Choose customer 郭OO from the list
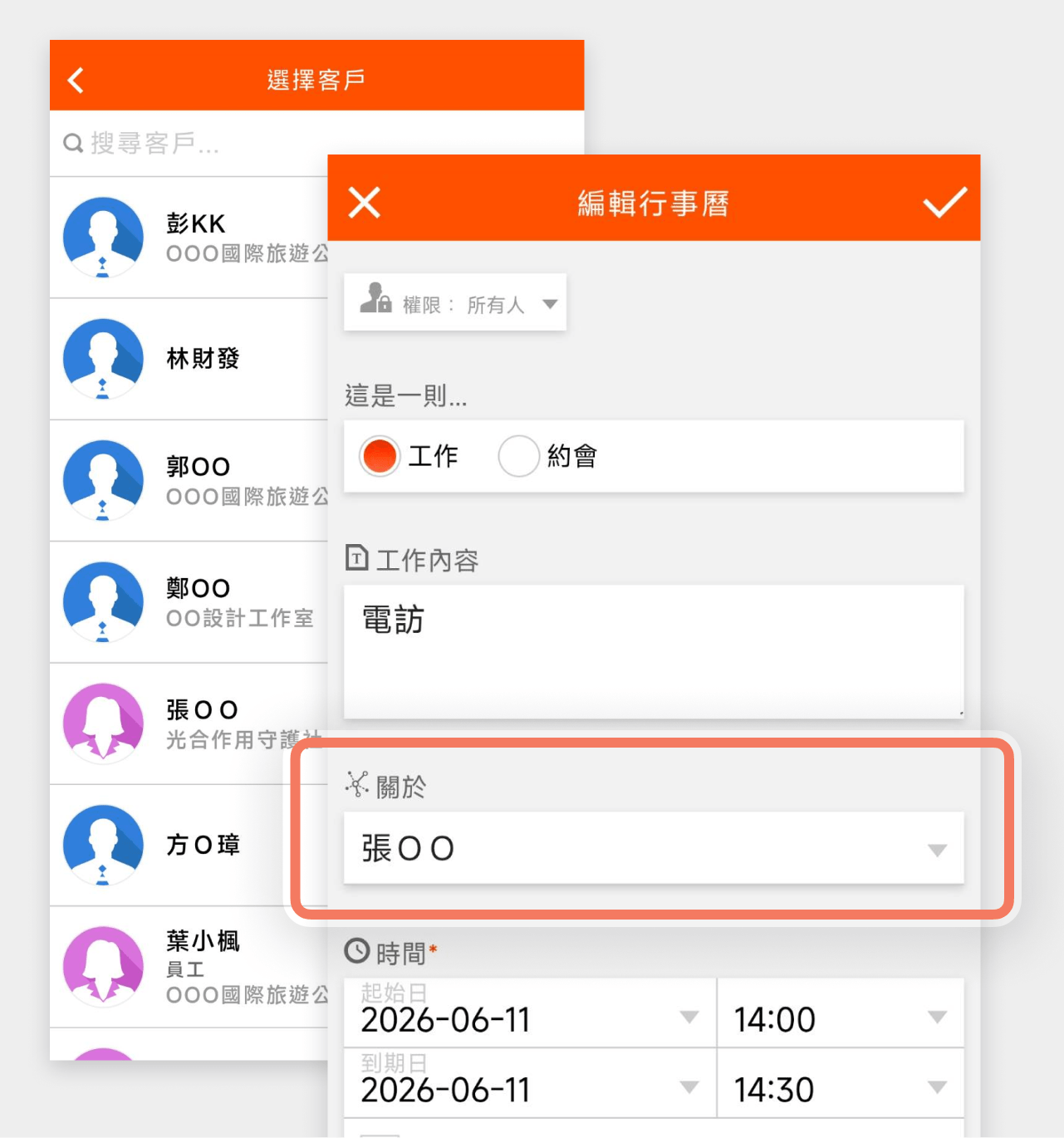This screenshot has width=1064, height=1138. 198,467
